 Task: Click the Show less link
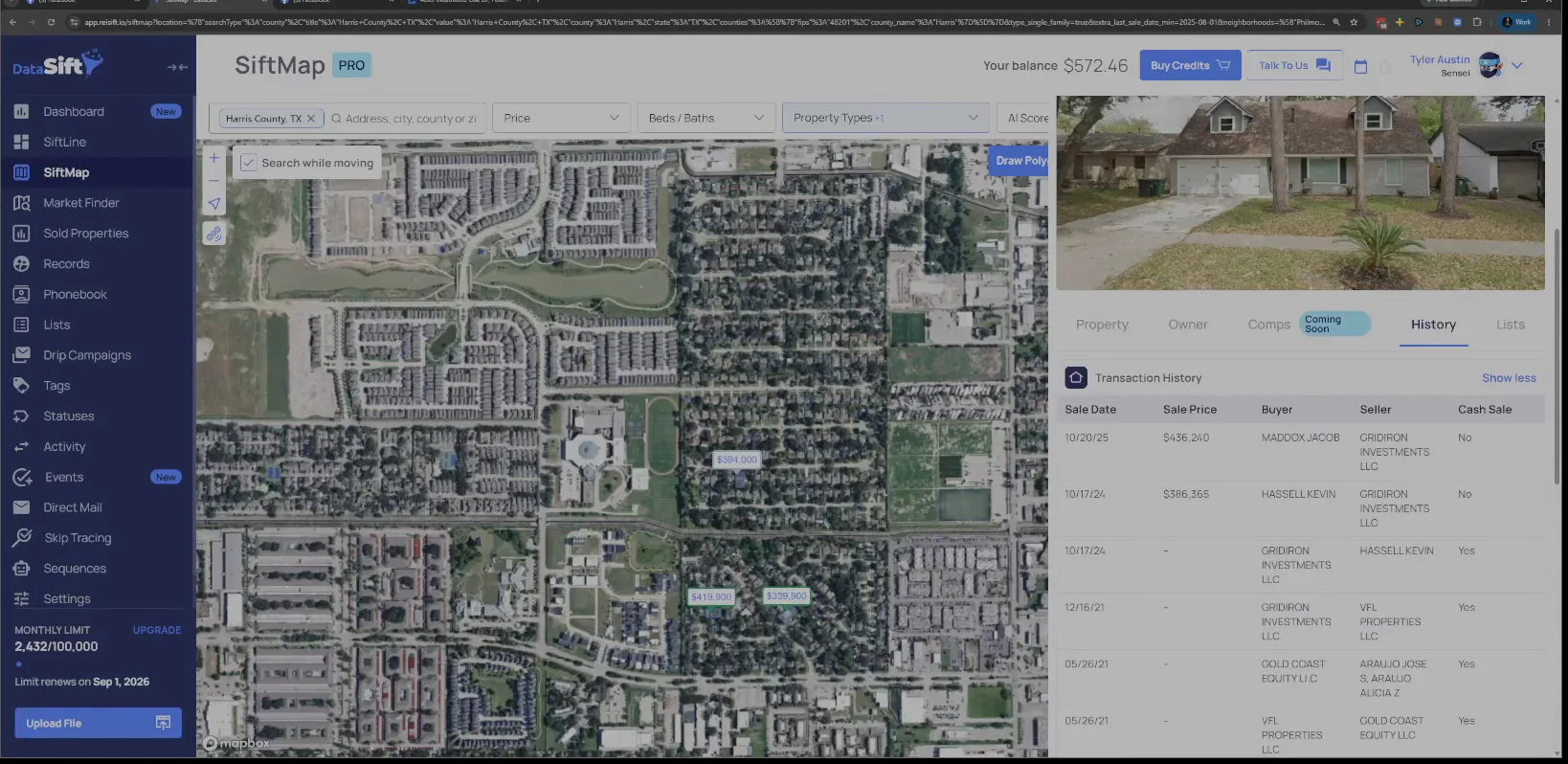(1509, 378)
